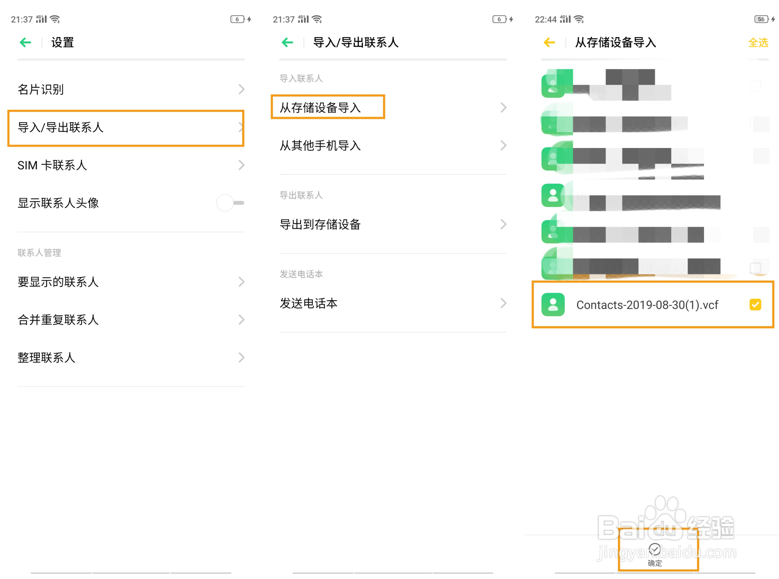Toggle the 显示联系人头像 switch
The width and height of the screenshot is (779, 579).
click(230, 203)
